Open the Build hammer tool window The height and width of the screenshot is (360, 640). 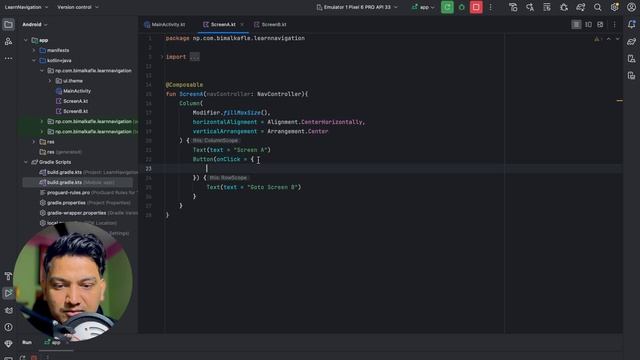(x=8, y=276)
